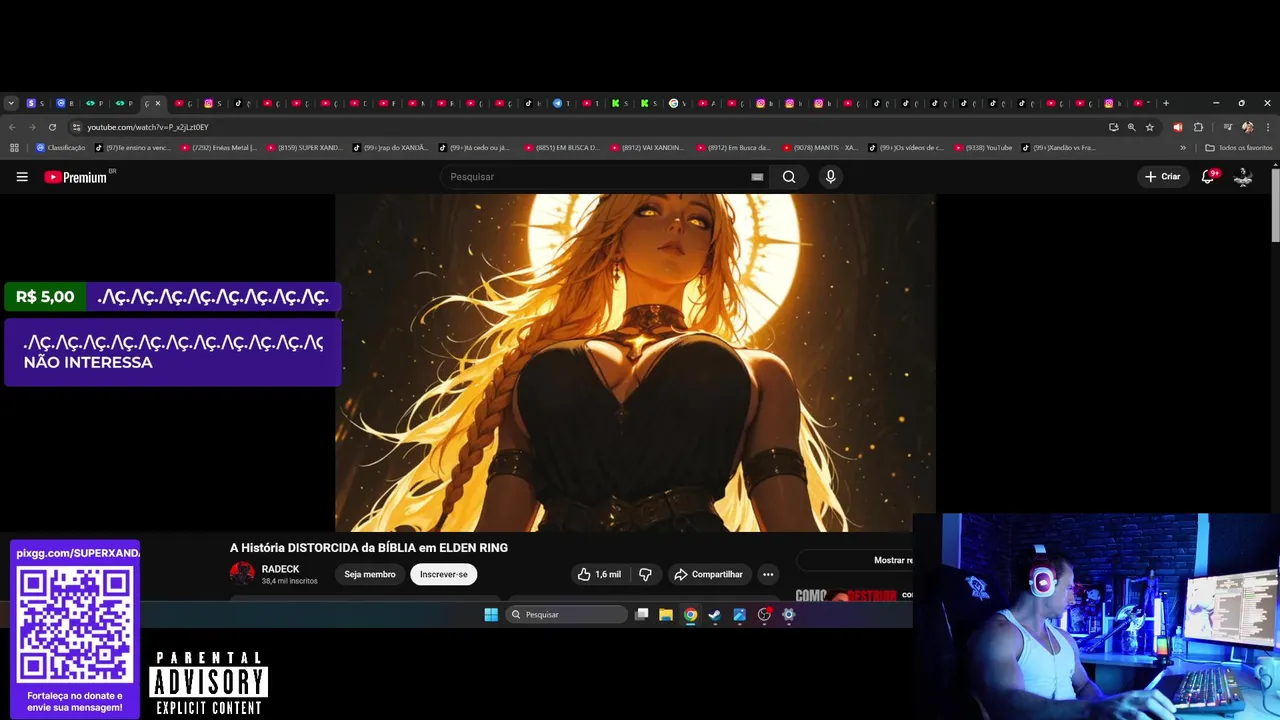
Task: Click the youtube.com address bar
Action: point(590,127)
